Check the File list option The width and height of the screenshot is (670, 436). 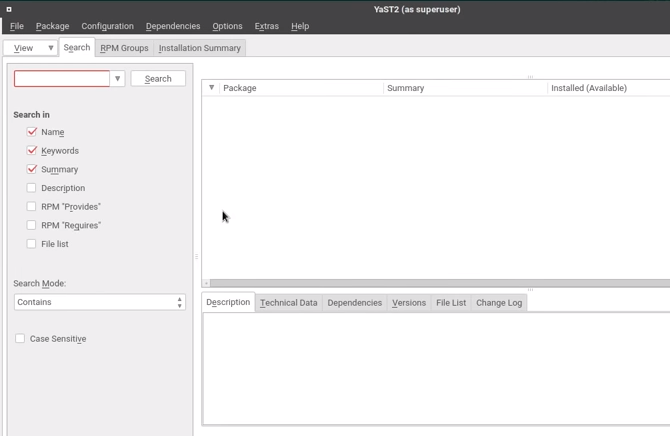(32, 244)
